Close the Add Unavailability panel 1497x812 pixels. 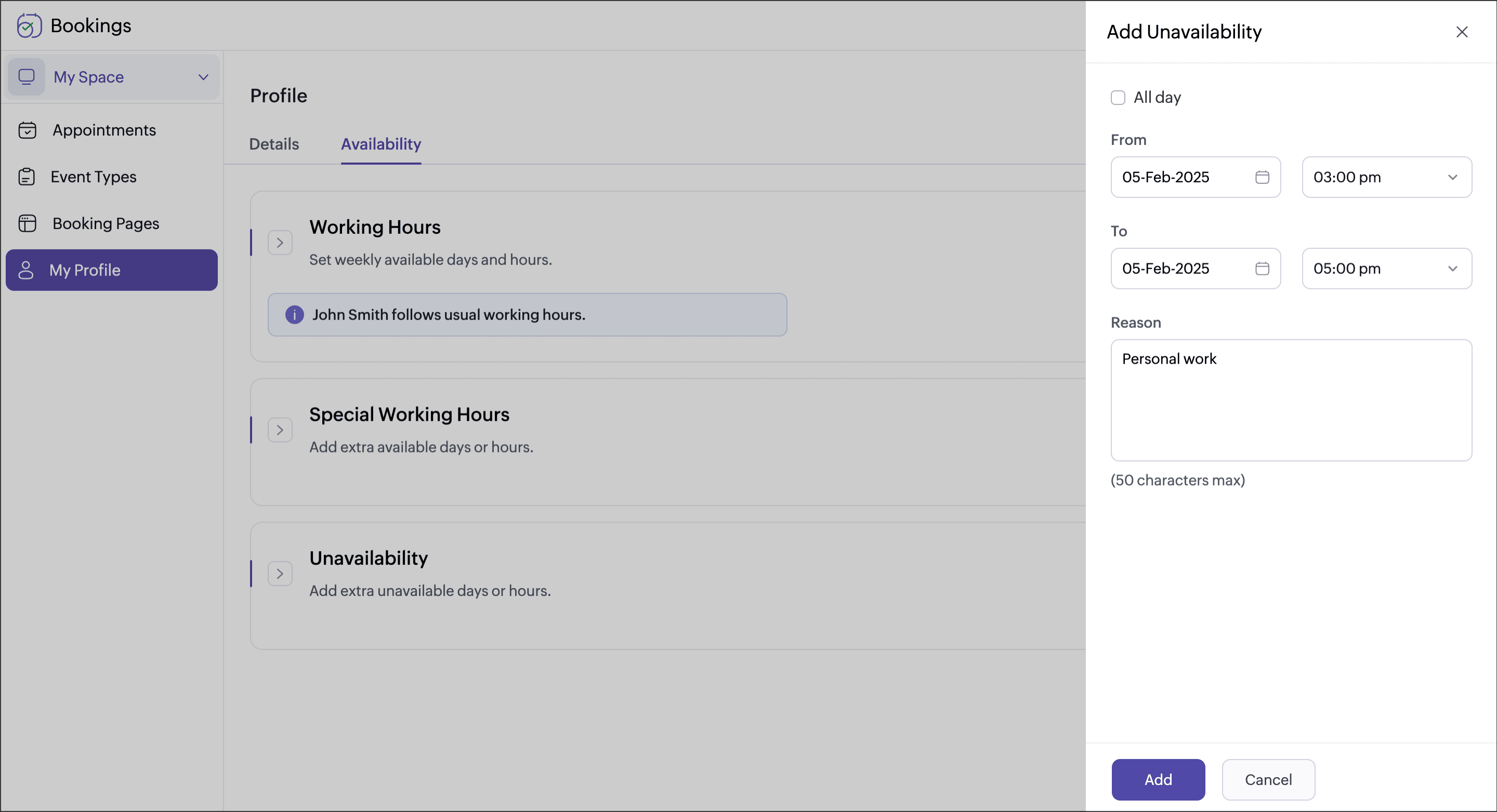pyautogui.click(x=1462, y=32)
